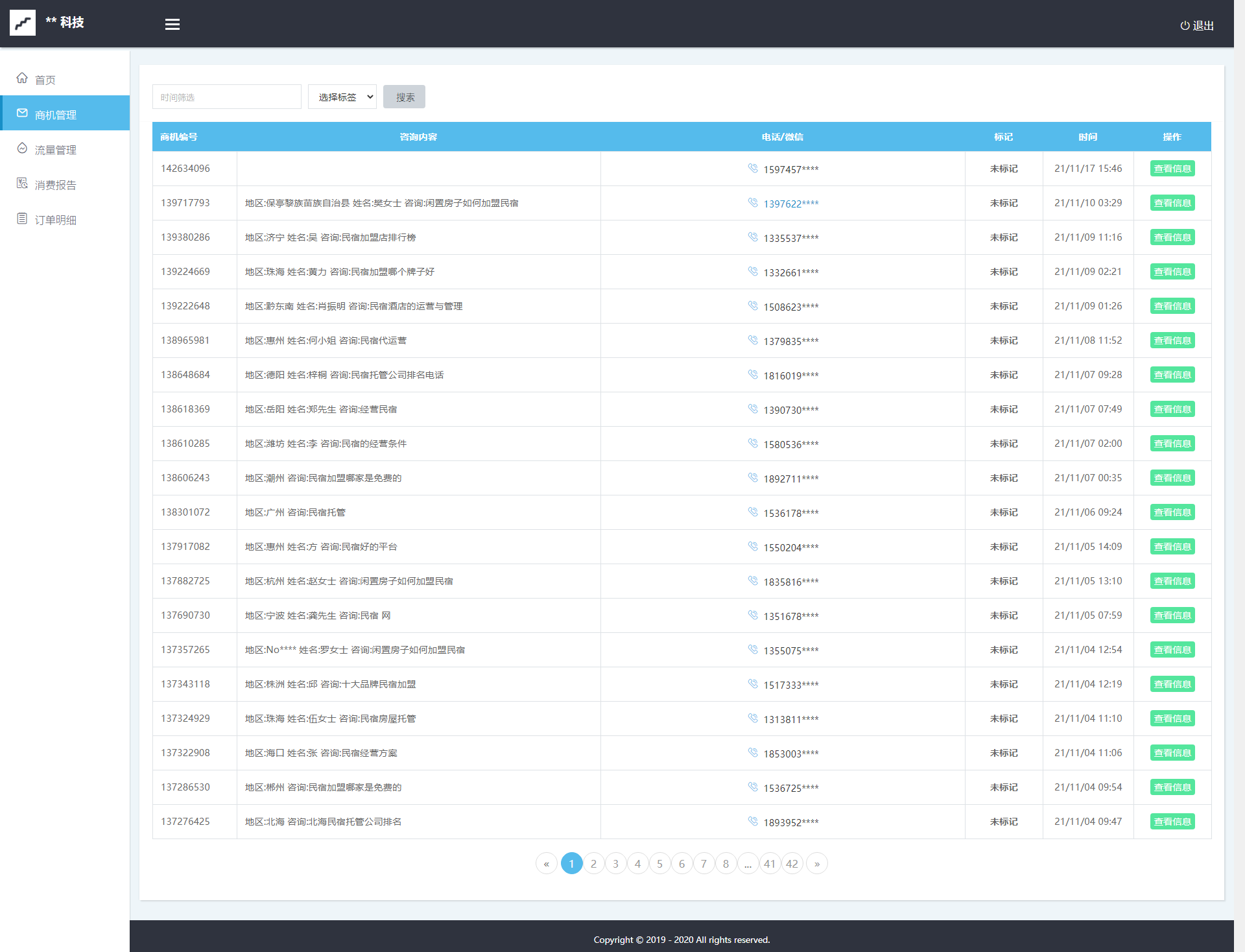
Task: Go to pagination page 2
Action: (593, 863)
